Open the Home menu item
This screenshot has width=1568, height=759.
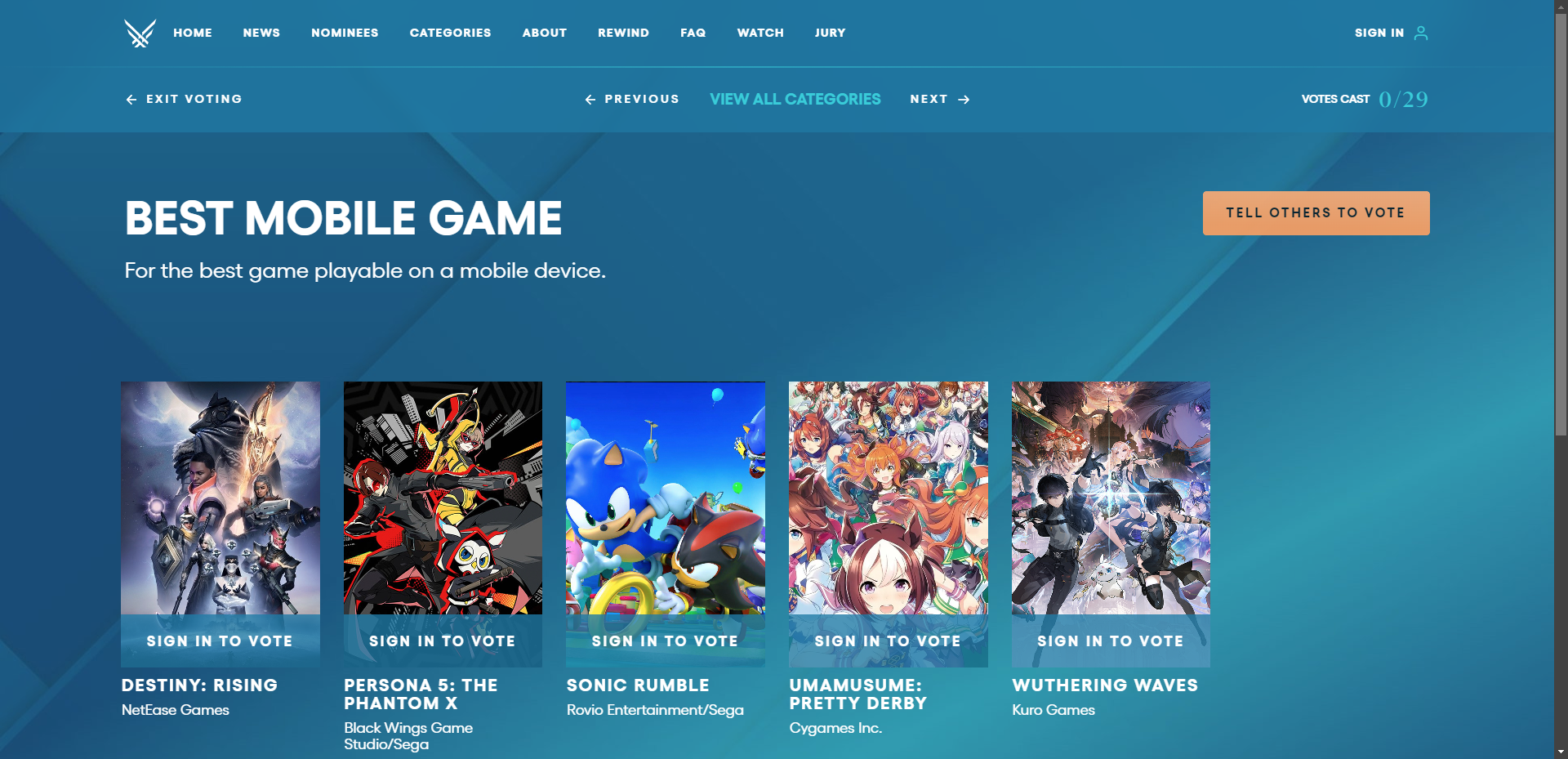[x=193, y=33]
